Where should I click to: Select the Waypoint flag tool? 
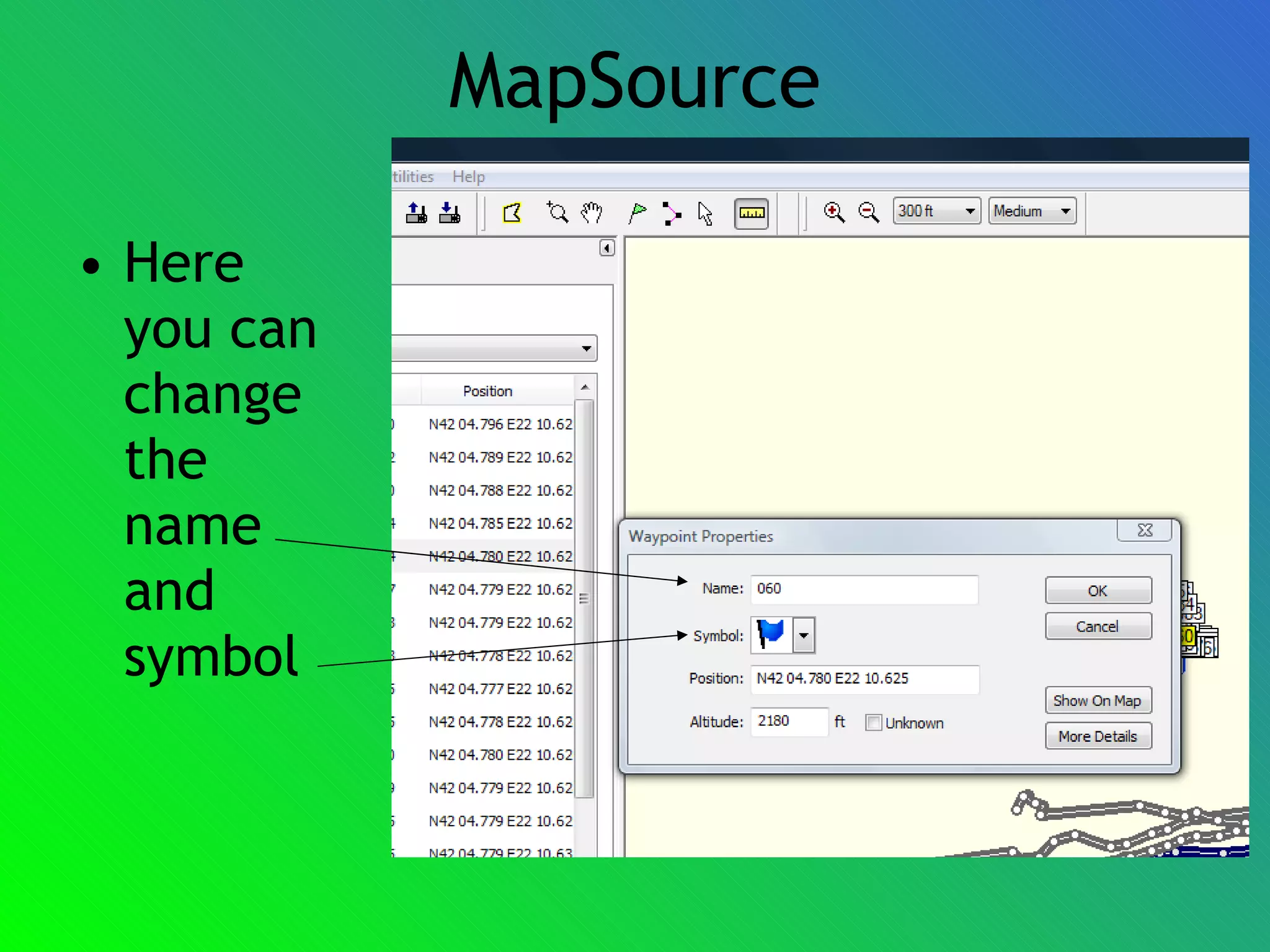point(637,213)
